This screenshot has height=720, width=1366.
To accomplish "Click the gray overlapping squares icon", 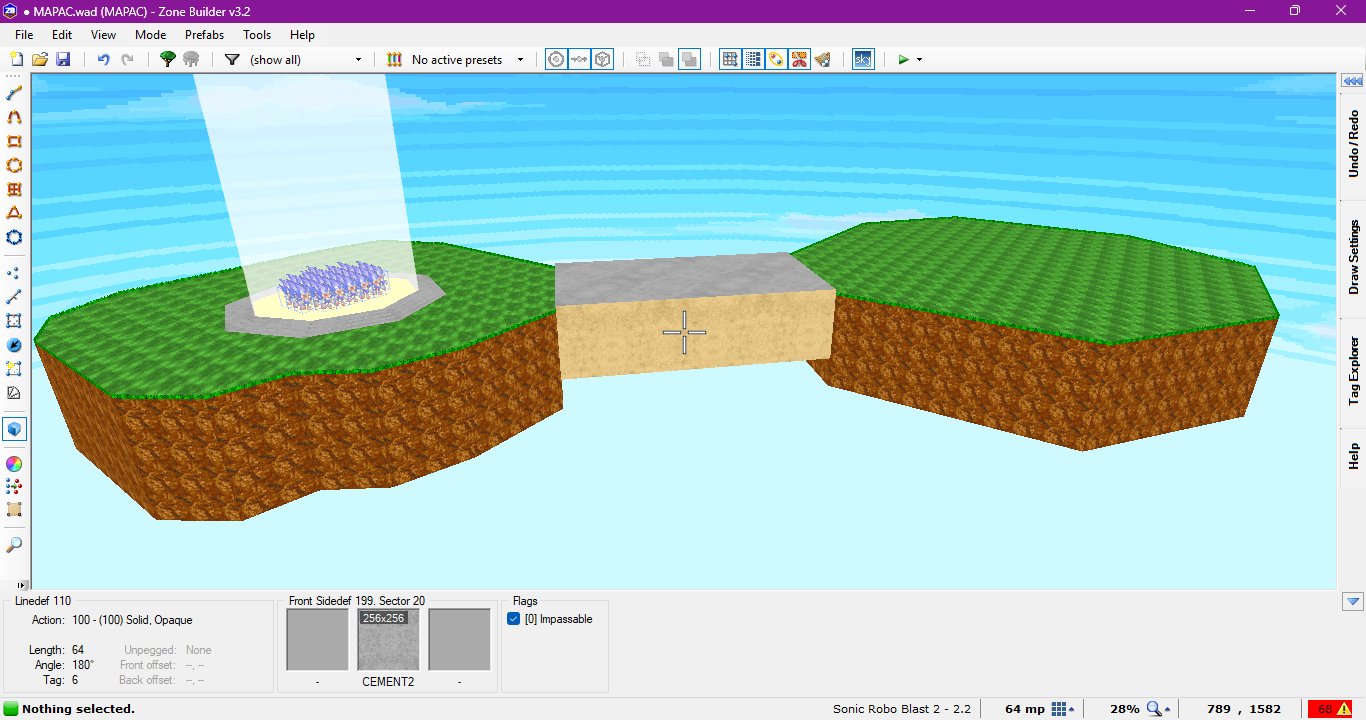I will pos(666,60).
